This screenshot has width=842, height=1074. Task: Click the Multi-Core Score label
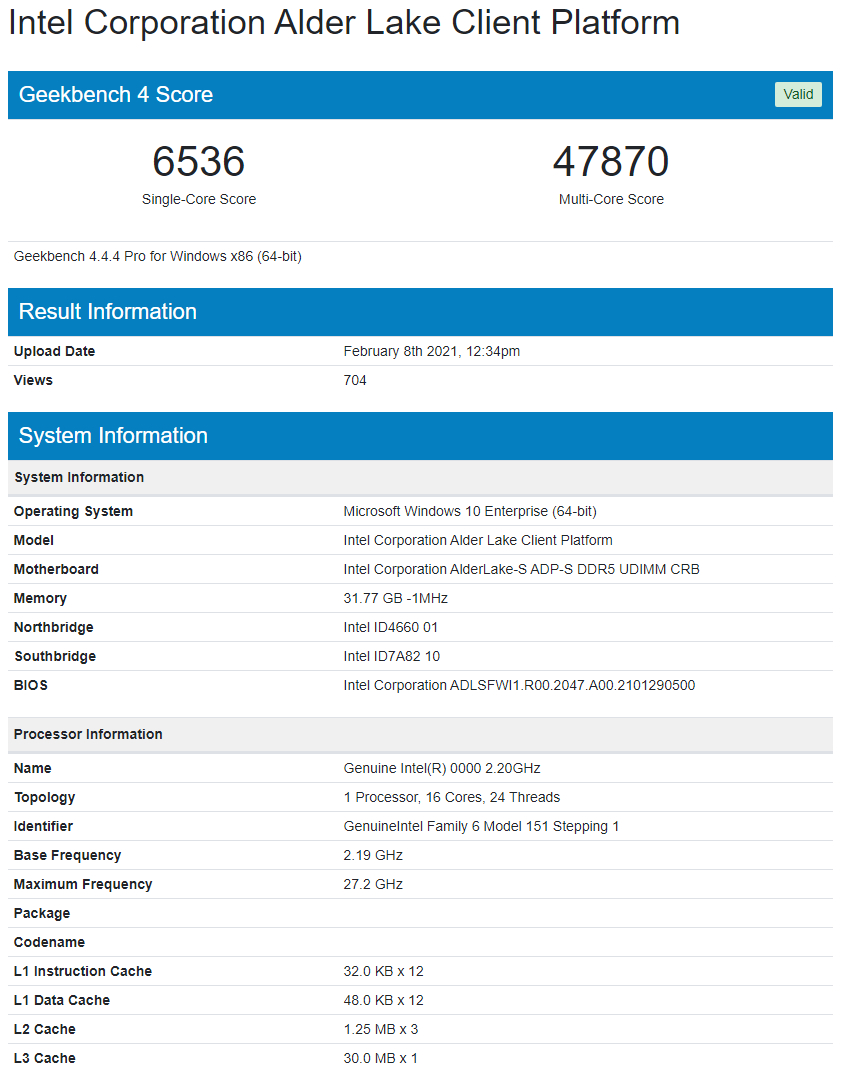pos(611,199)
